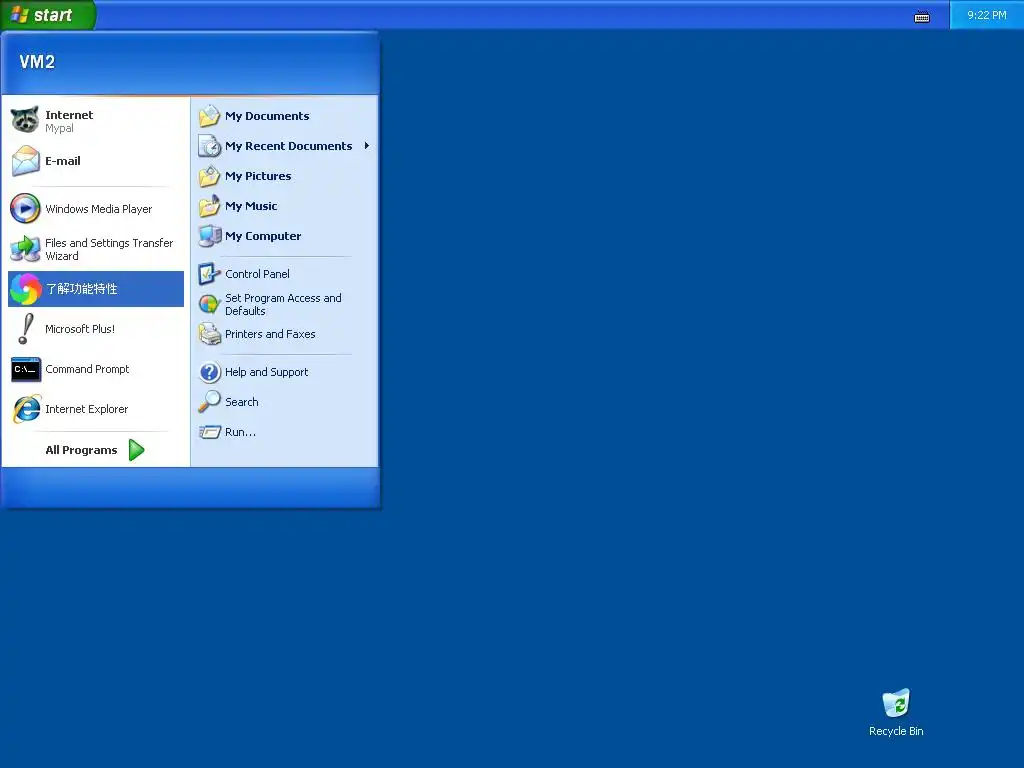The width and height of the screenshot is (1024, 768).
Task: Open the My Documents folder icon
Action: pyautogui.click(x=209, y=116)
